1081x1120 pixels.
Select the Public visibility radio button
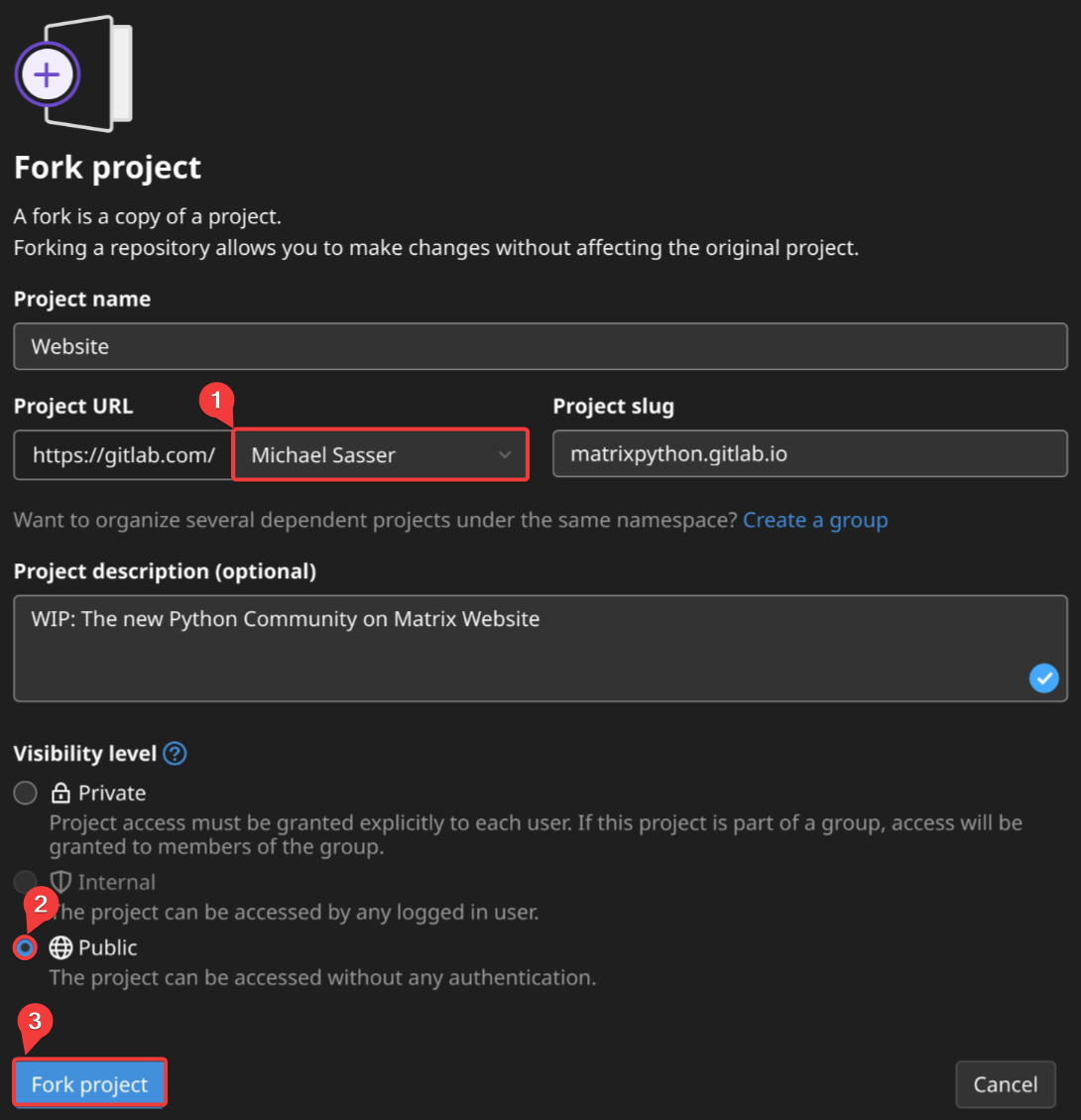[x=25, y=947]
